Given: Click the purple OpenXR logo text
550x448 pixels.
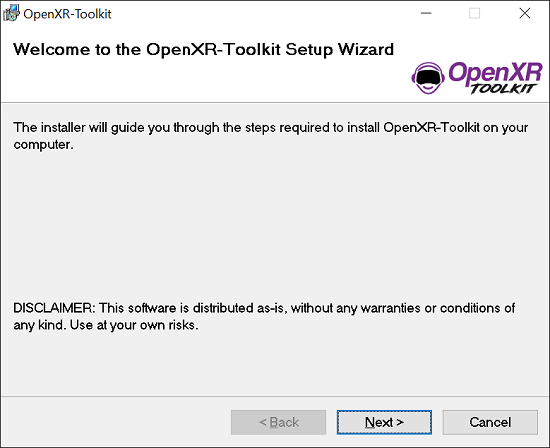Looking at the screenshot, I should coord(495,73).
